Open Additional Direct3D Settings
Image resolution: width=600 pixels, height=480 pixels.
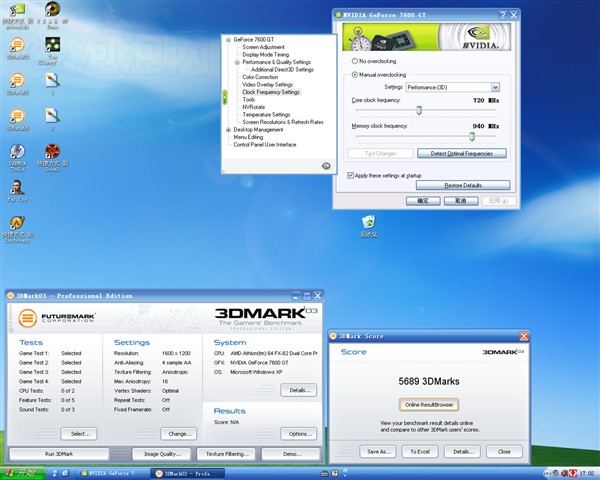[x=282, y=70]
